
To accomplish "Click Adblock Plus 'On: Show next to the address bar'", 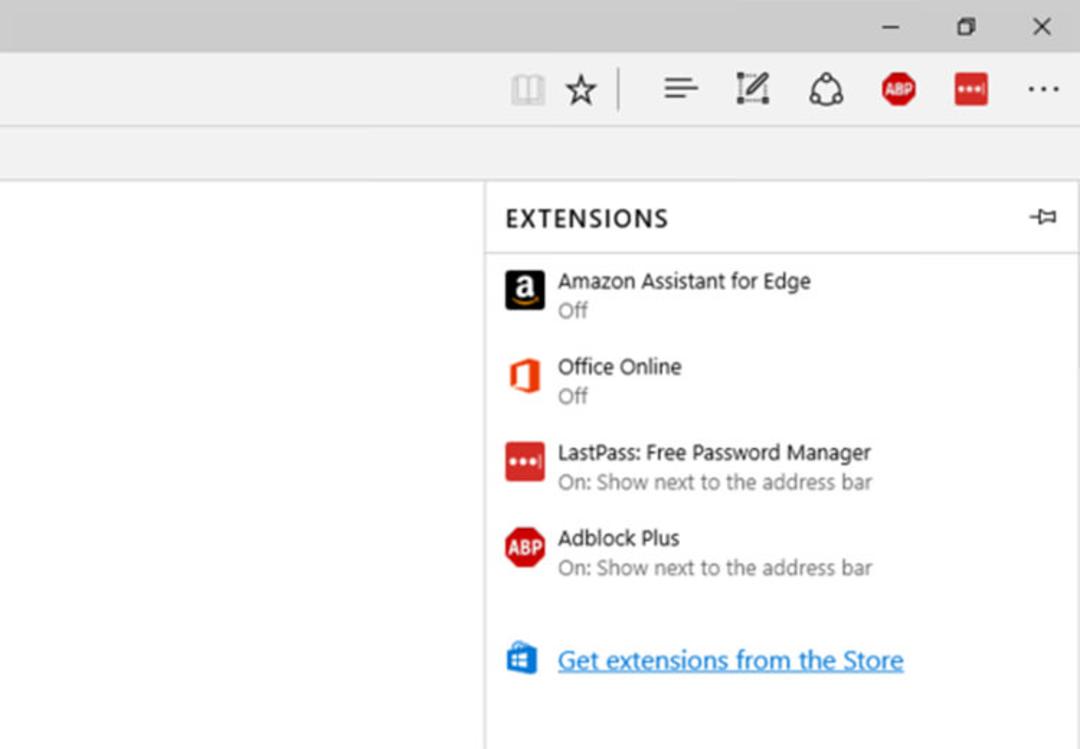I will [715, 568].
